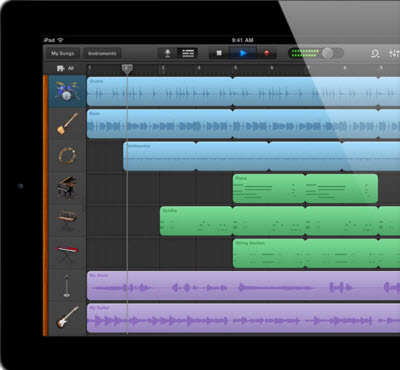Image resolution: width=400 pixels, height=370 pixels.
Task: Select the first green Piano region
Action: pos(269,189)
